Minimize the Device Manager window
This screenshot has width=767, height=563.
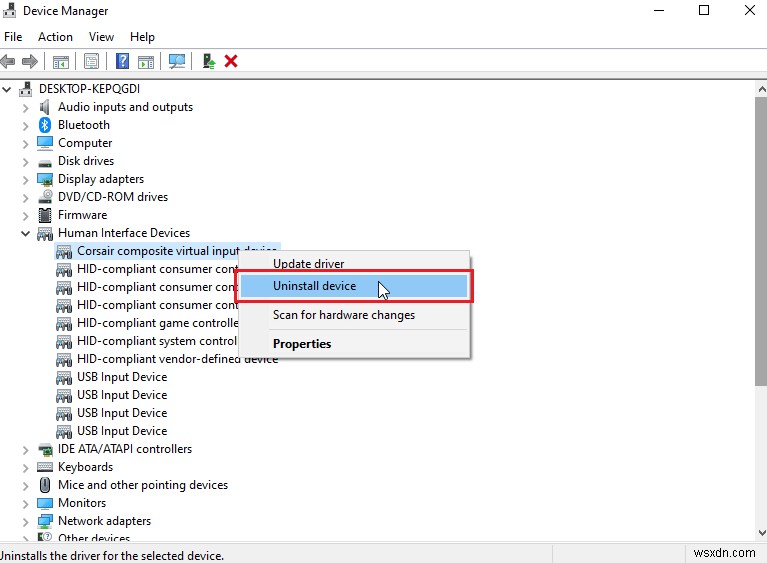(659, 10)
